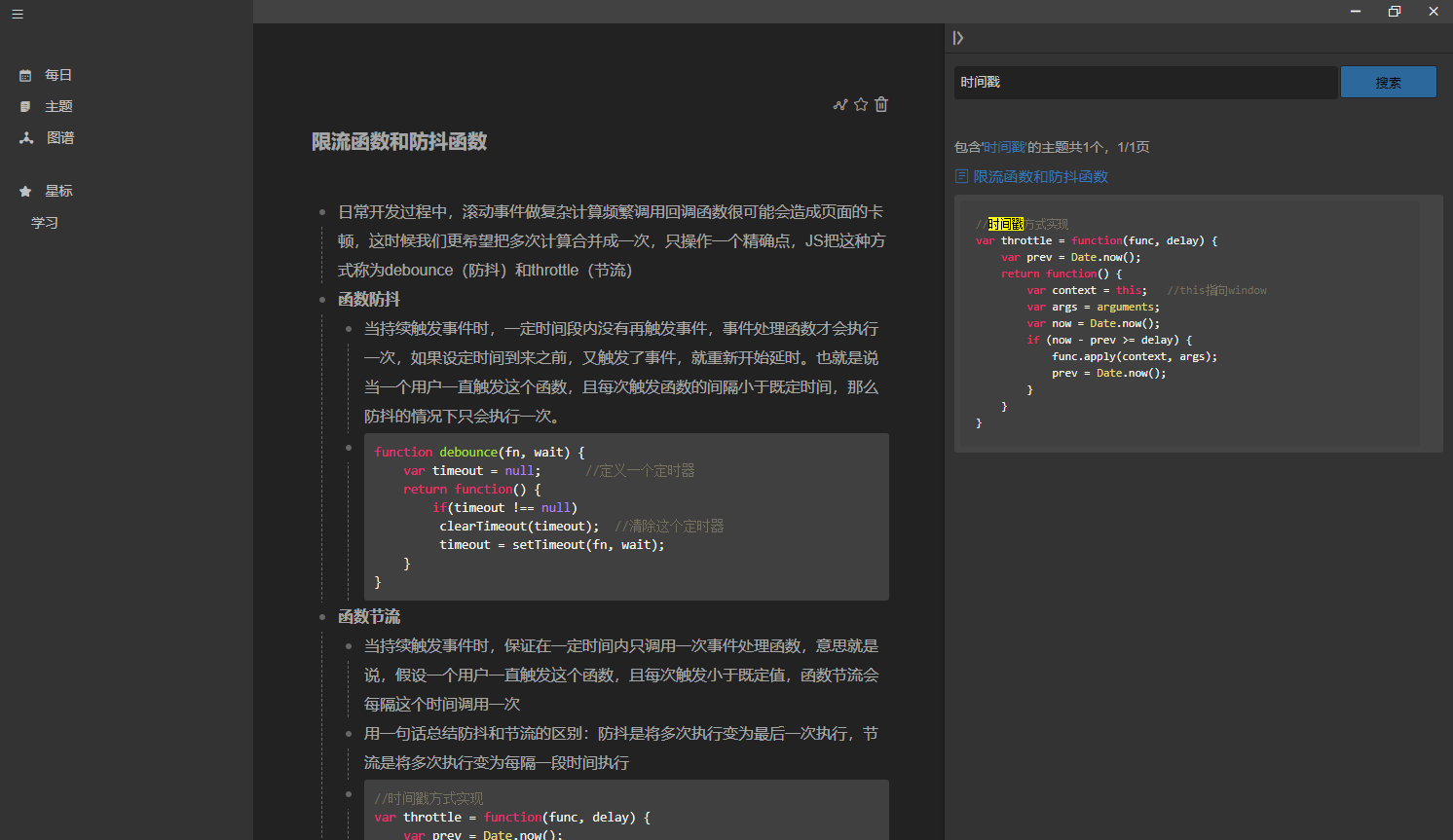The width and height of the screenshot is (1453, 840).
Task: Open the 每日 daily section
Action: [58, 75]
